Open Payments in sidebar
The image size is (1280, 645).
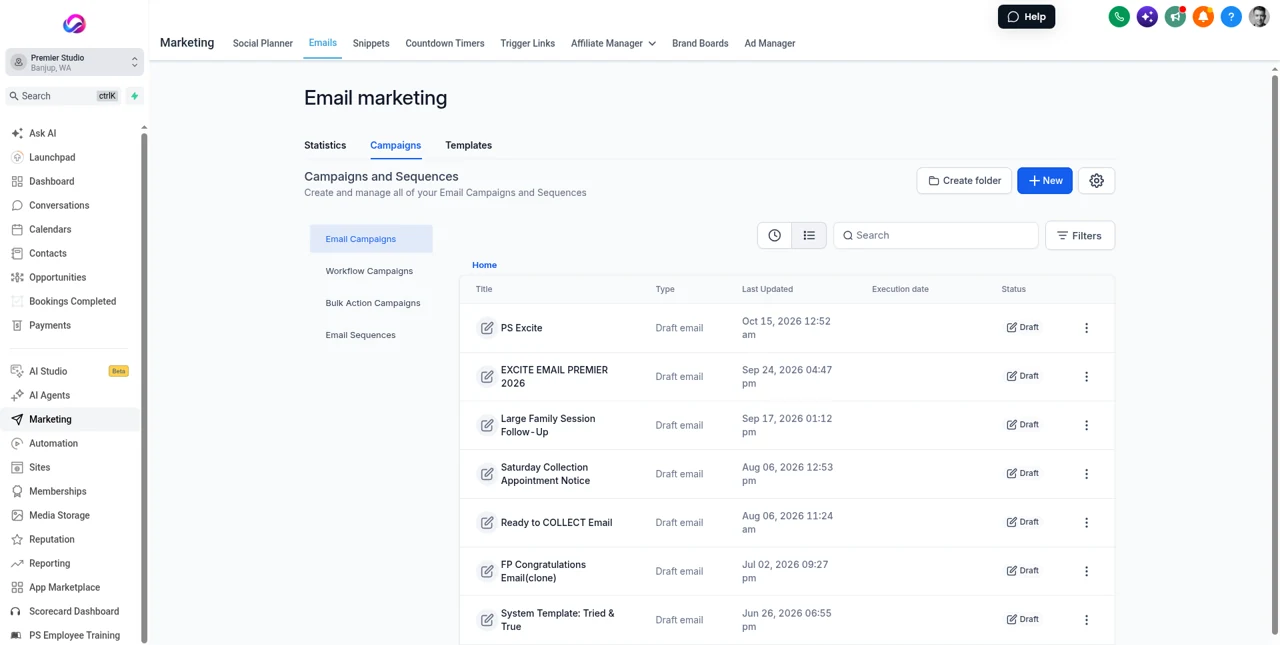50,326
